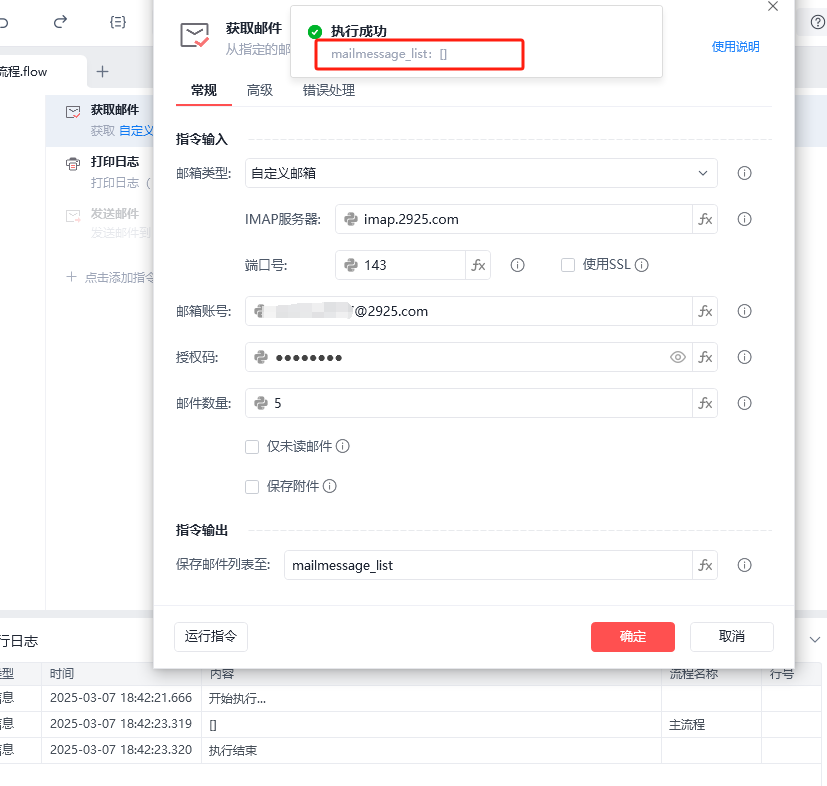Select the 发送邮件 step in flow
This screenshot has height=786, width=827.
100,224
